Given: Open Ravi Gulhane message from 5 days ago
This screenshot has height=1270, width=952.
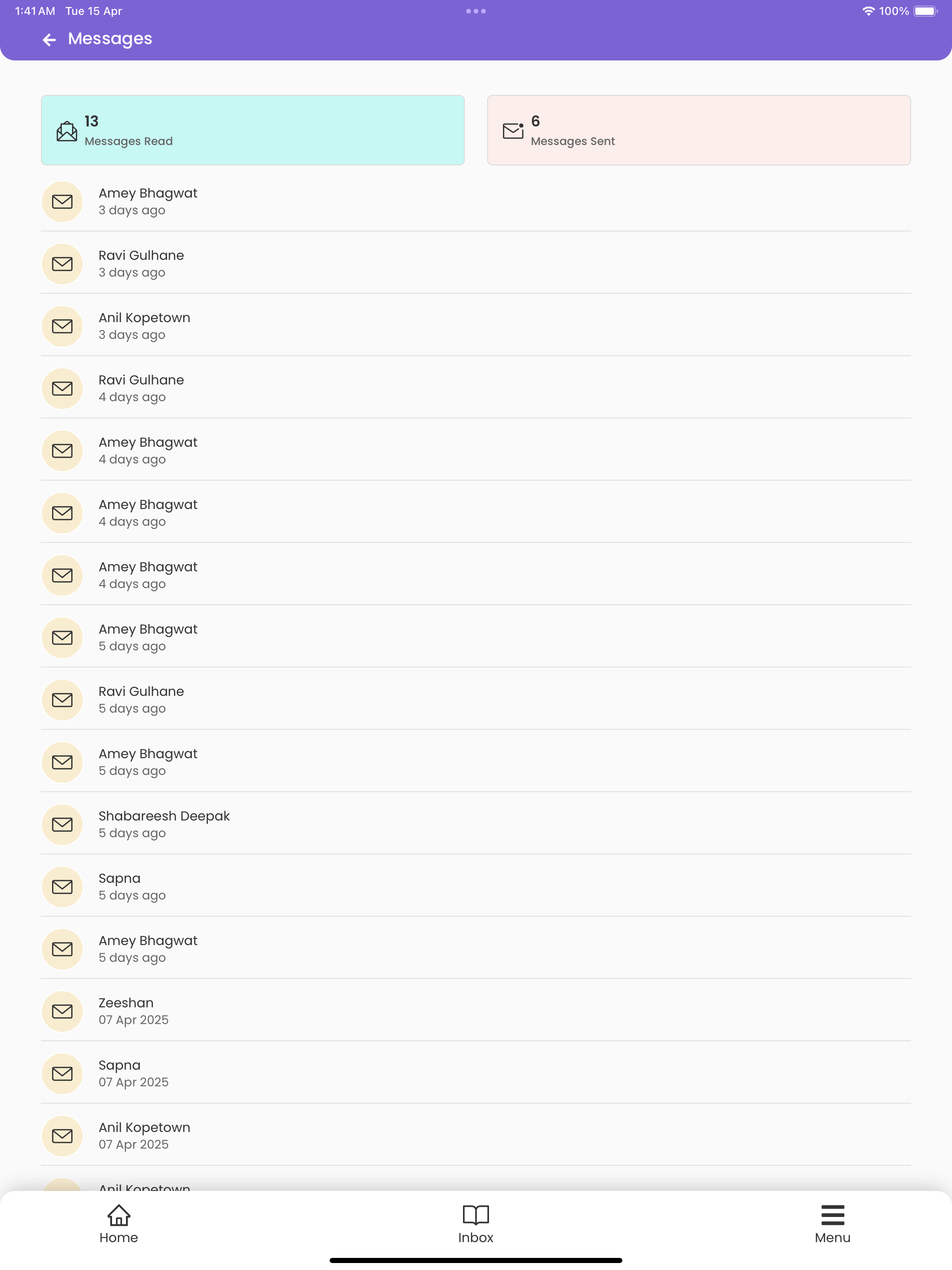Looking at the screenshot, I should [476, 699].
